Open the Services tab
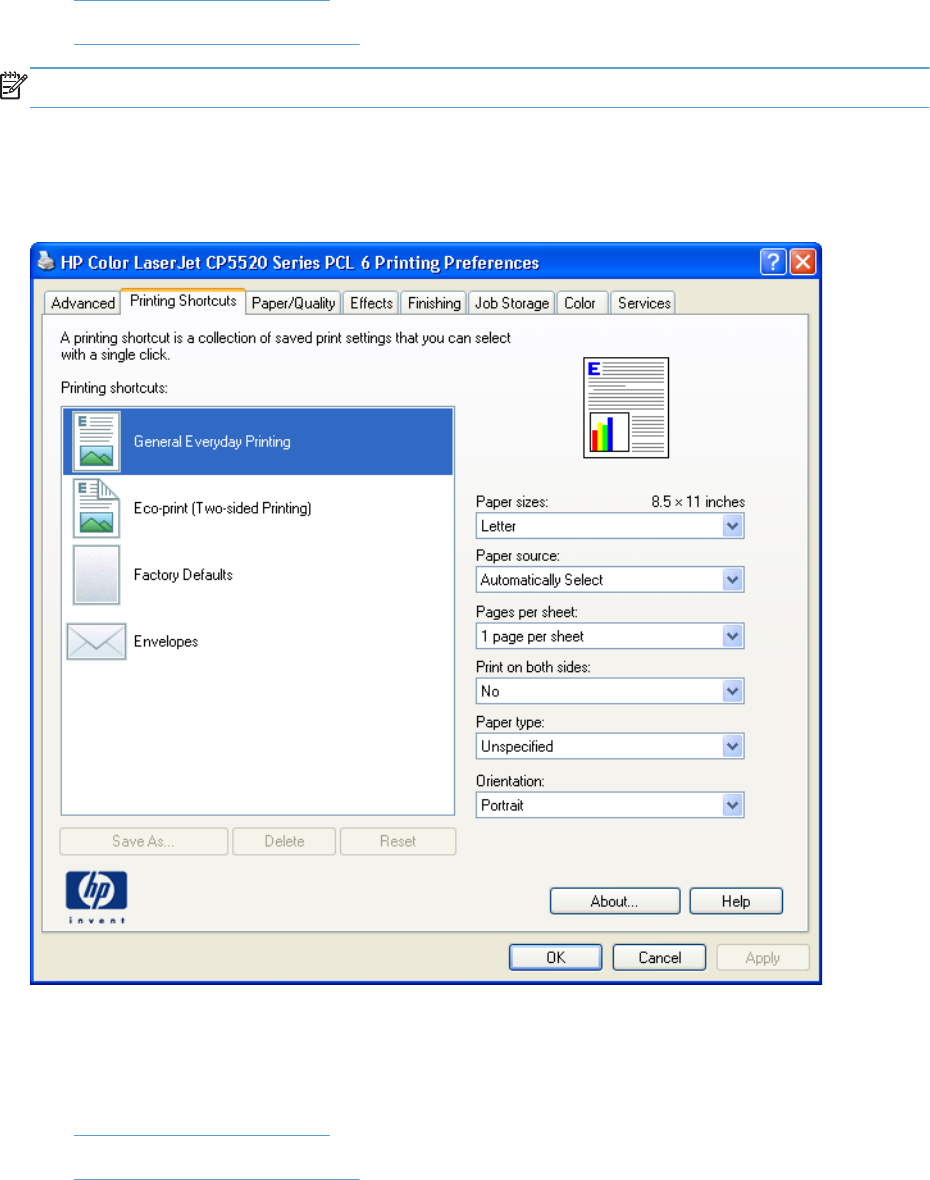The height and width of the screenshot is (1180, 930). [644, 303]
